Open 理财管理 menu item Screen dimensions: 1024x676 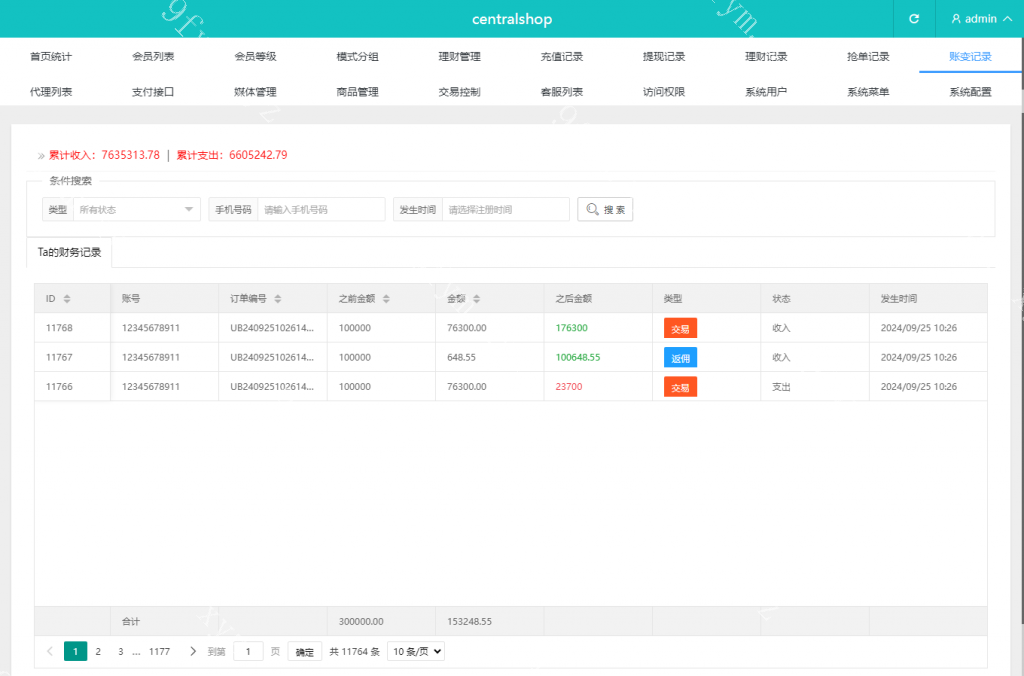460,56
